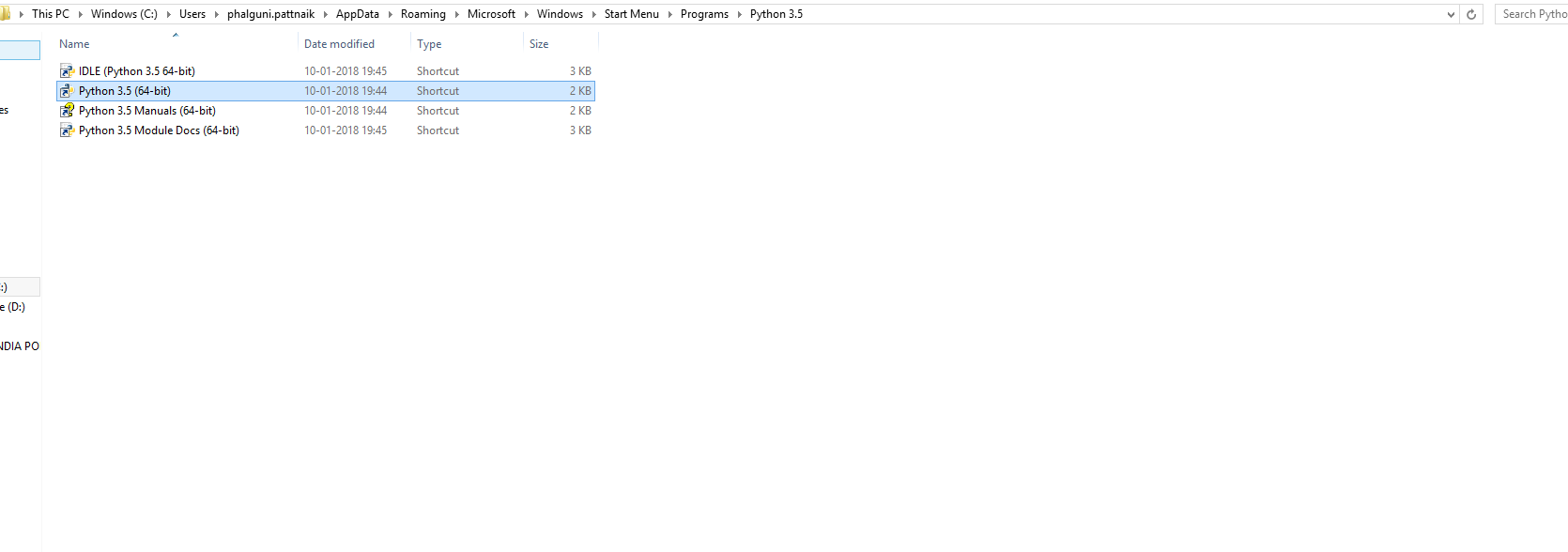The height and width of the screenshot is (552, 1568).
Task: Select the Python 3.5 Module Docs file name
Action: tap(159, 130)
